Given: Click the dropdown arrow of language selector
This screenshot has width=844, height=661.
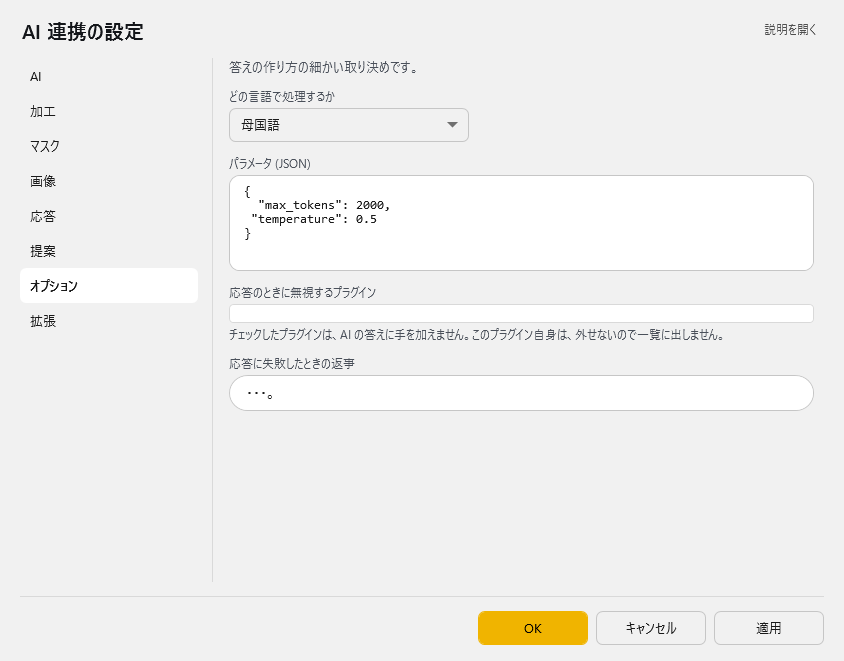Looking at the screenshot, I should pyautogui.click(x=452, y=125).
